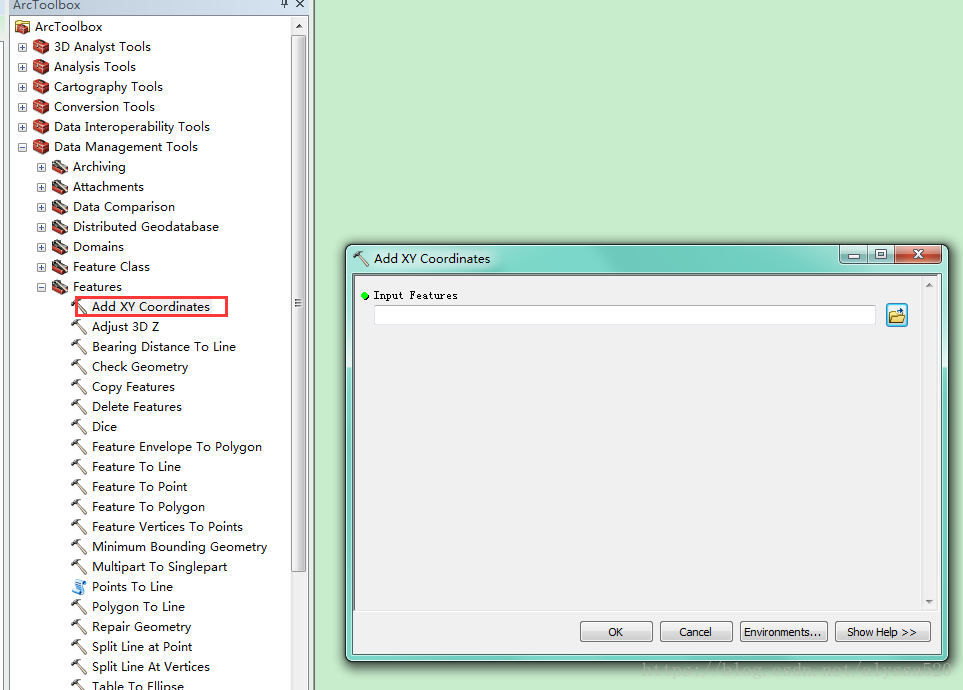
Task: Expand the Archiving toolset
Action: point(42,167)
